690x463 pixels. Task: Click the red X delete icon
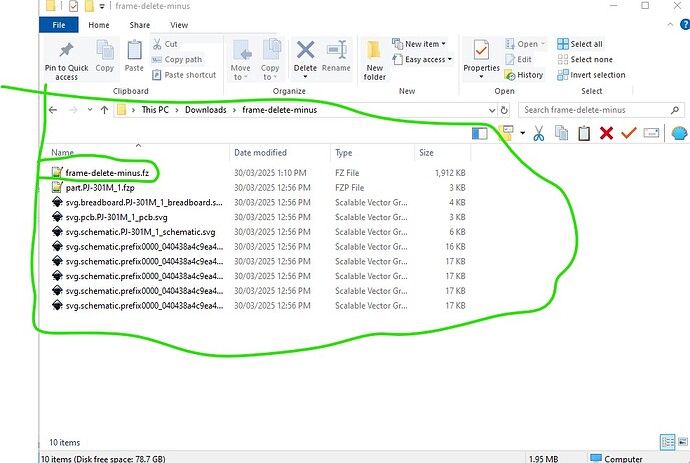(x=606, y=132)
